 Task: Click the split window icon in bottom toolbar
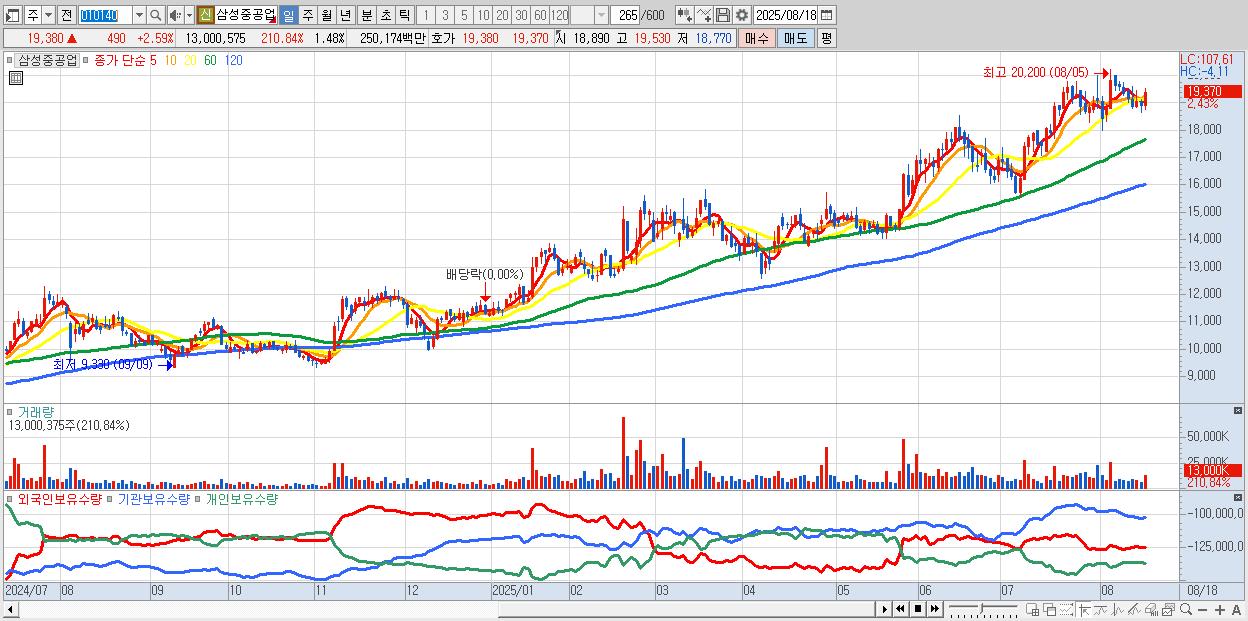tap(1032, 609)
